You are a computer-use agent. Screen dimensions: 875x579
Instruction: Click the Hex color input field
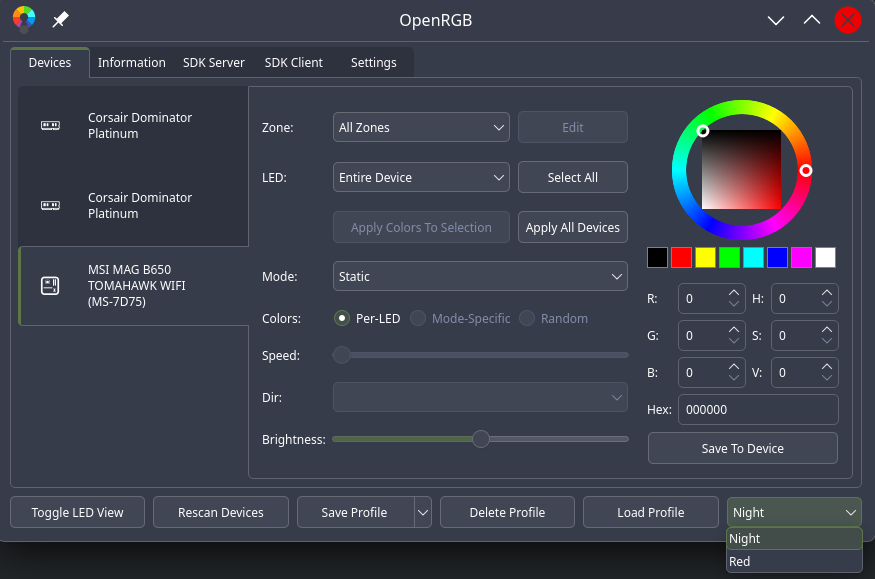coord(757,409)
